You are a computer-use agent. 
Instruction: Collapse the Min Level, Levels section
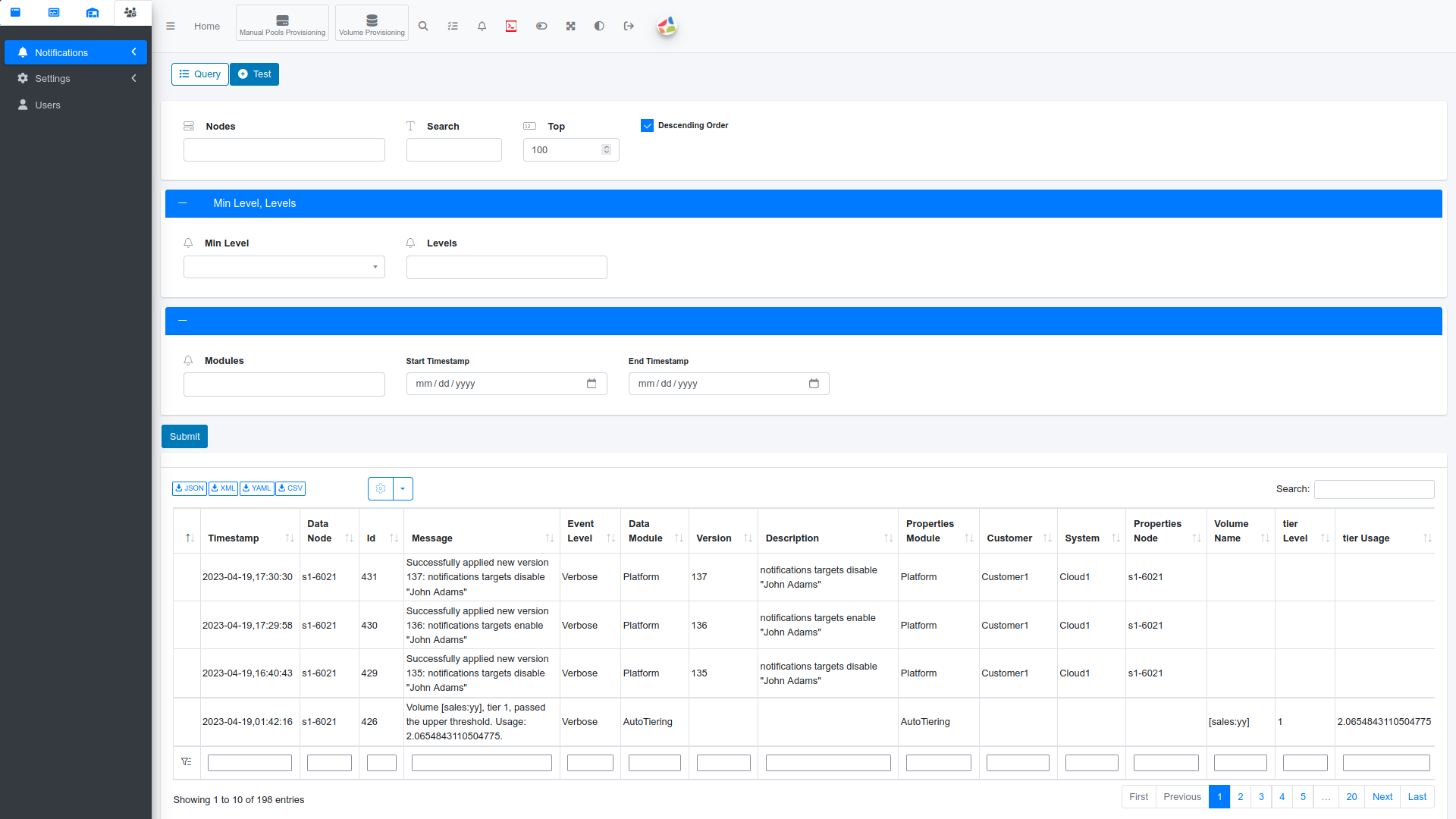coord(183,203)
